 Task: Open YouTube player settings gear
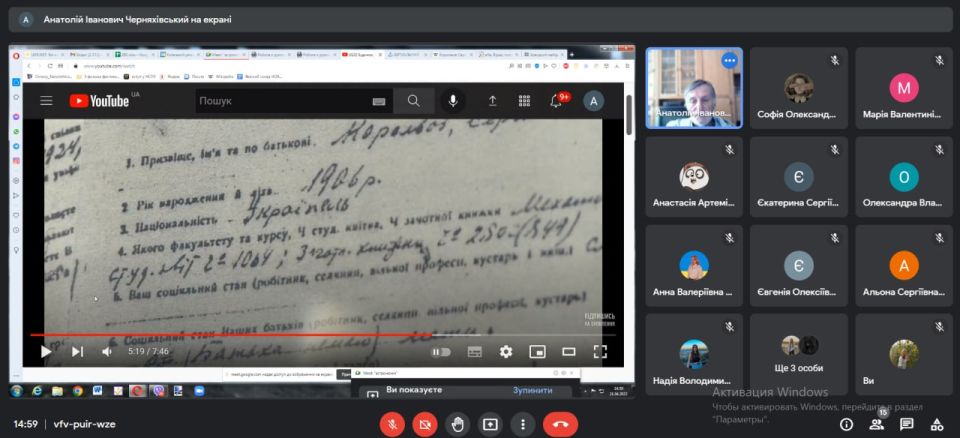tap(506, 352)
